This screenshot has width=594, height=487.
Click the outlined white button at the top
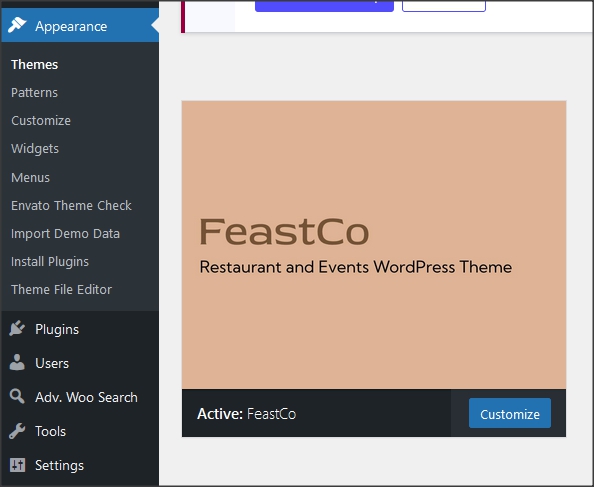tap(444, 6)
